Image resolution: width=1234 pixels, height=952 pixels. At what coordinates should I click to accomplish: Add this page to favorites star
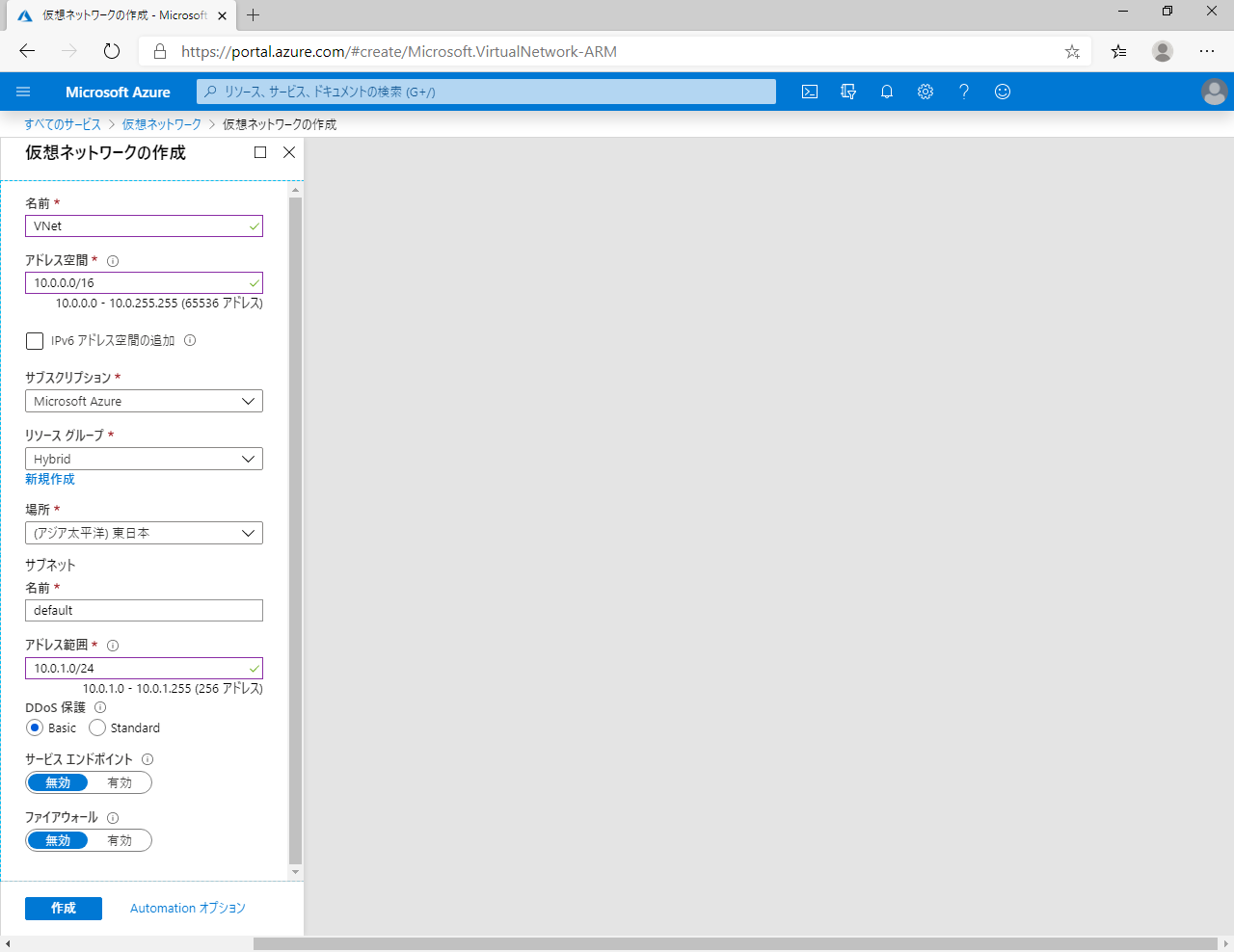(x=1072, y=52)
